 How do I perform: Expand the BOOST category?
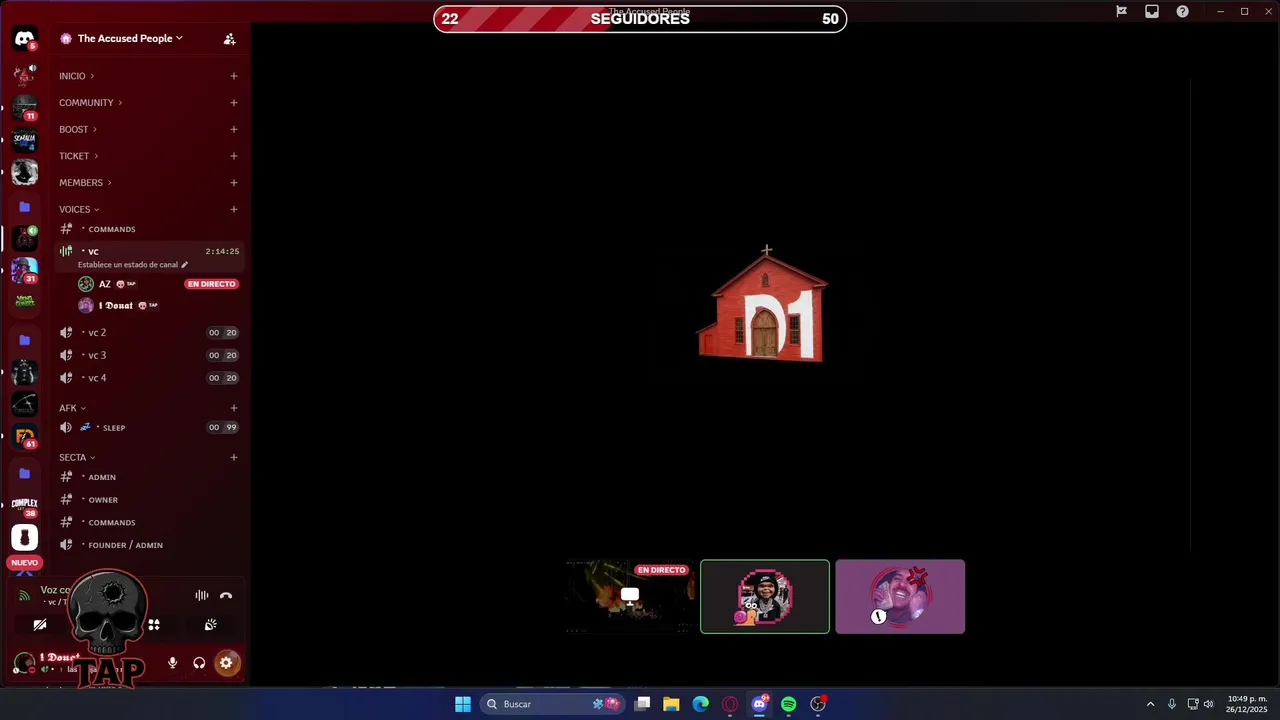click(x=78, y=130)
